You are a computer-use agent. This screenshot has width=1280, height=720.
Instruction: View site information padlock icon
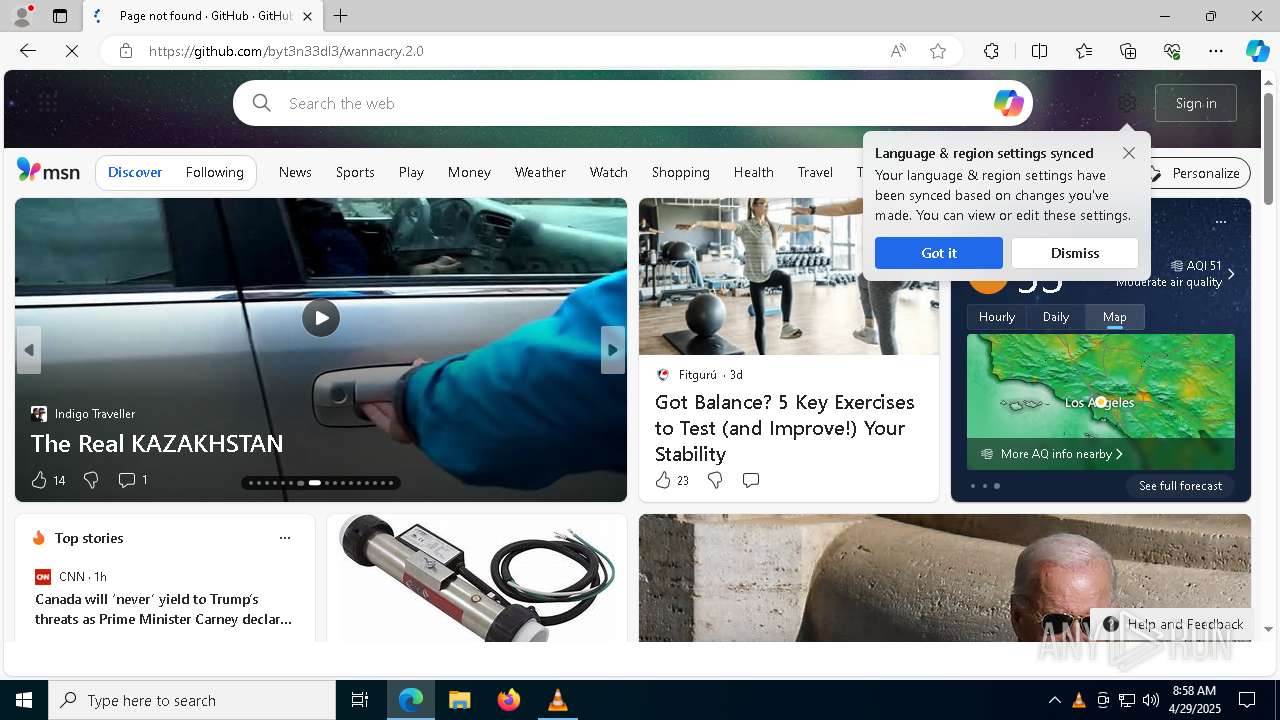(126, 51)
